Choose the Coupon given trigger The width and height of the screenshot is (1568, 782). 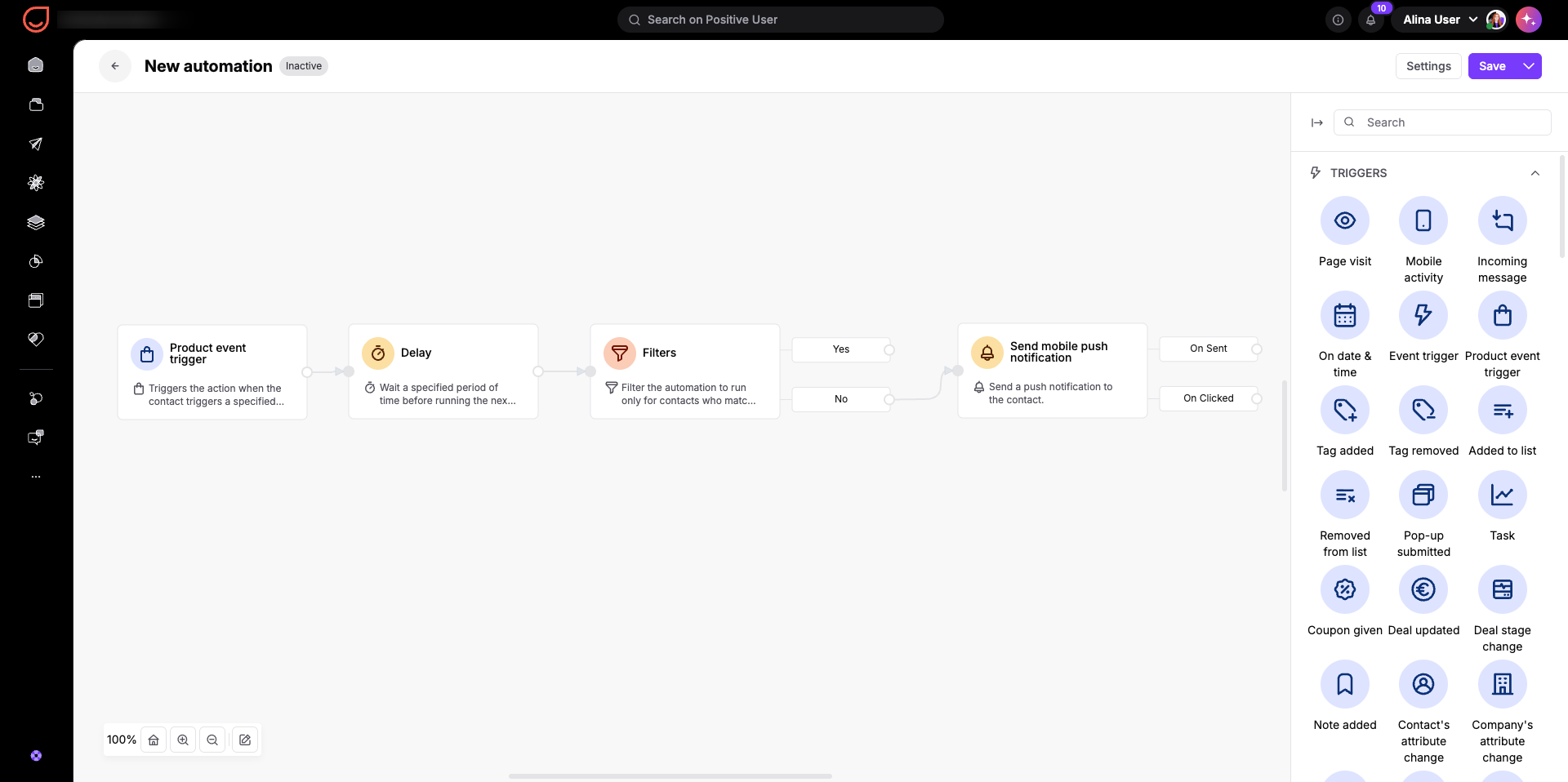point(1345,589)
